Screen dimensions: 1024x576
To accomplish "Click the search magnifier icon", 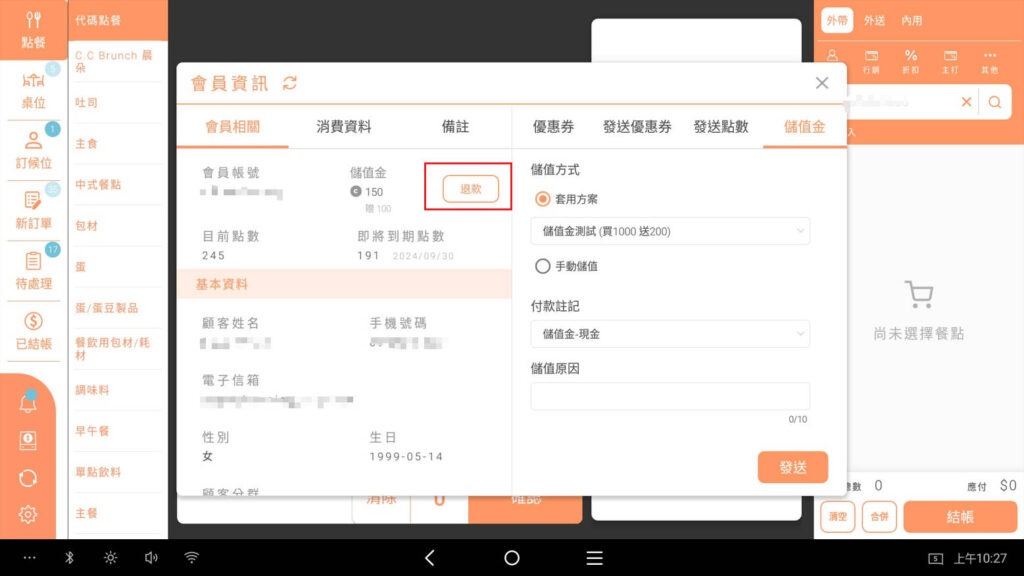I will coord(995,102).
